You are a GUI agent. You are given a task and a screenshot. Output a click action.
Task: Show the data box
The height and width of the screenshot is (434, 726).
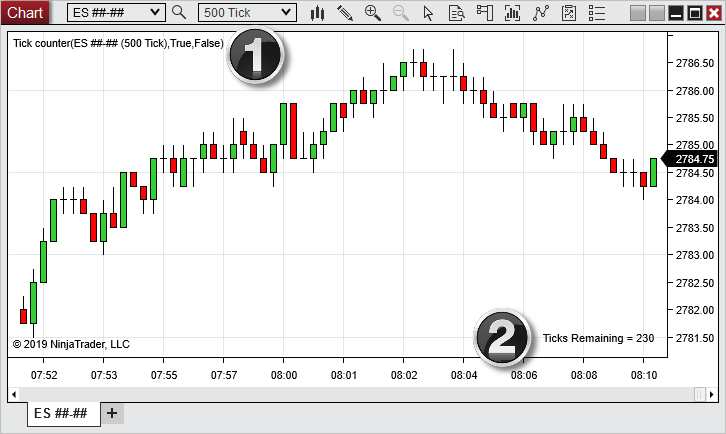coord(456,13)
